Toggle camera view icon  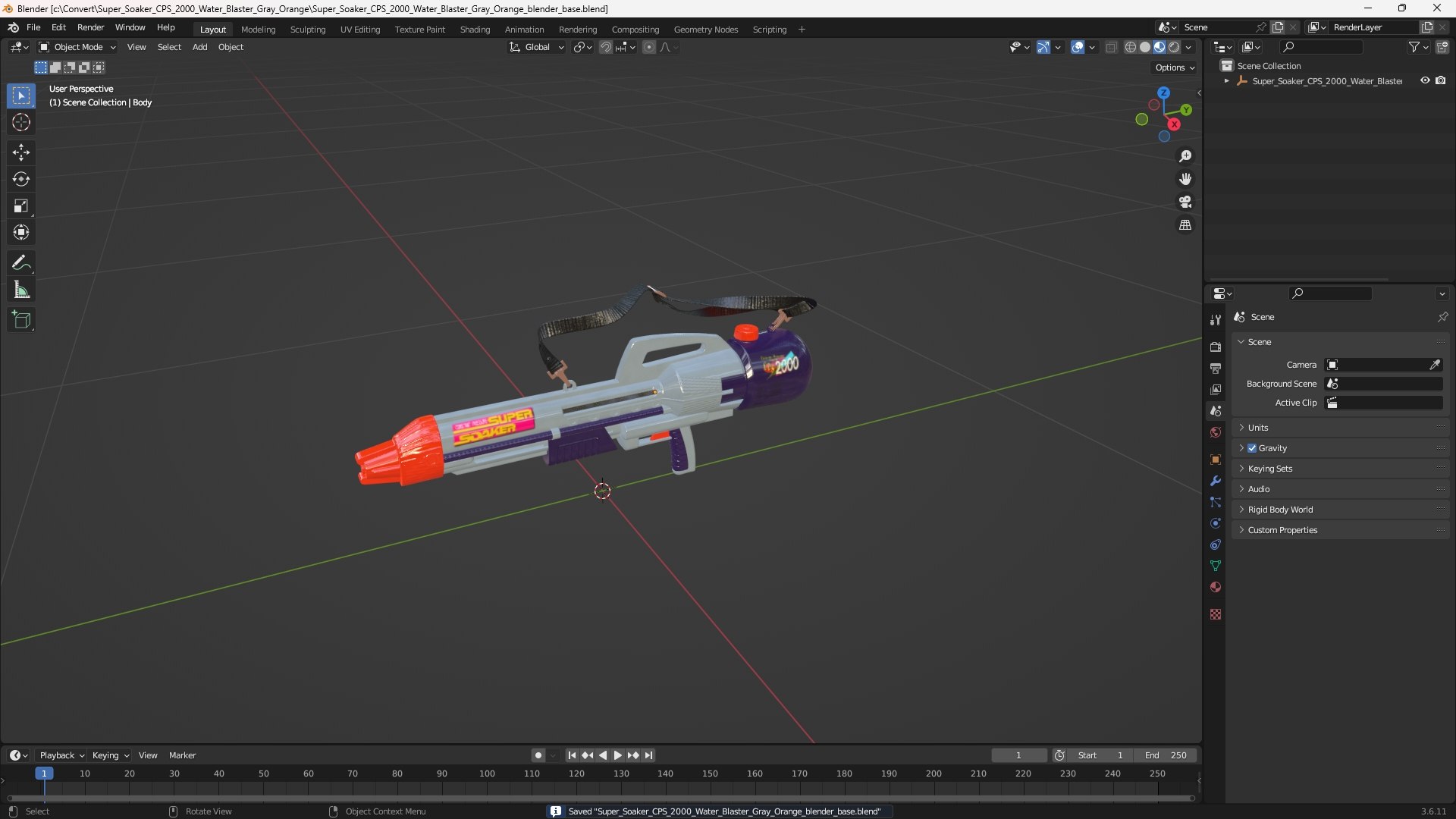click(x=1185, y=202)
